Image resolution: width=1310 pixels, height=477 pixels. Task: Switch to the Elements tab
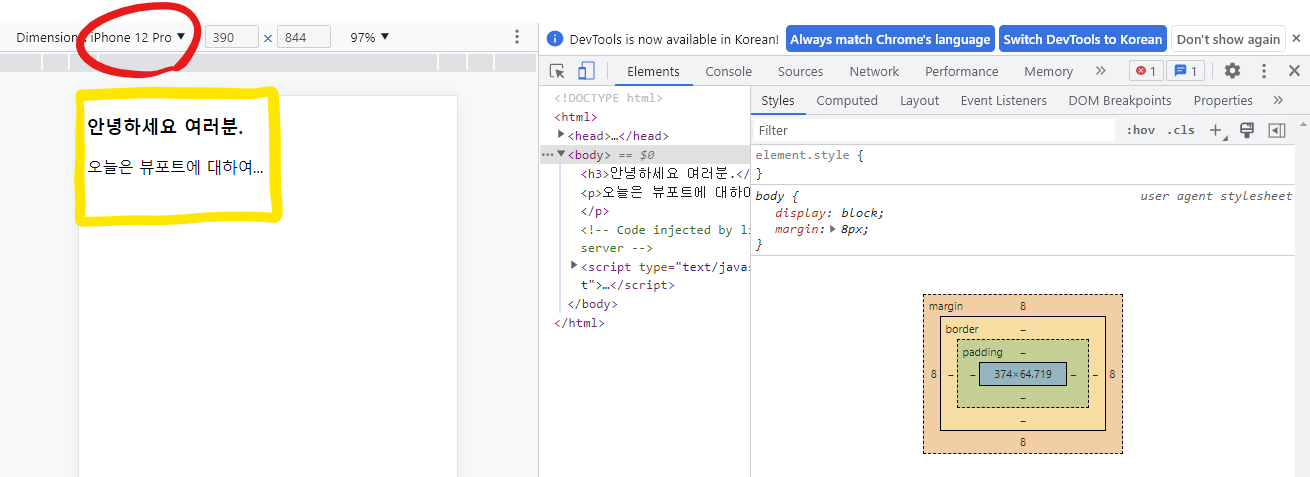click(x=653, y=71)
